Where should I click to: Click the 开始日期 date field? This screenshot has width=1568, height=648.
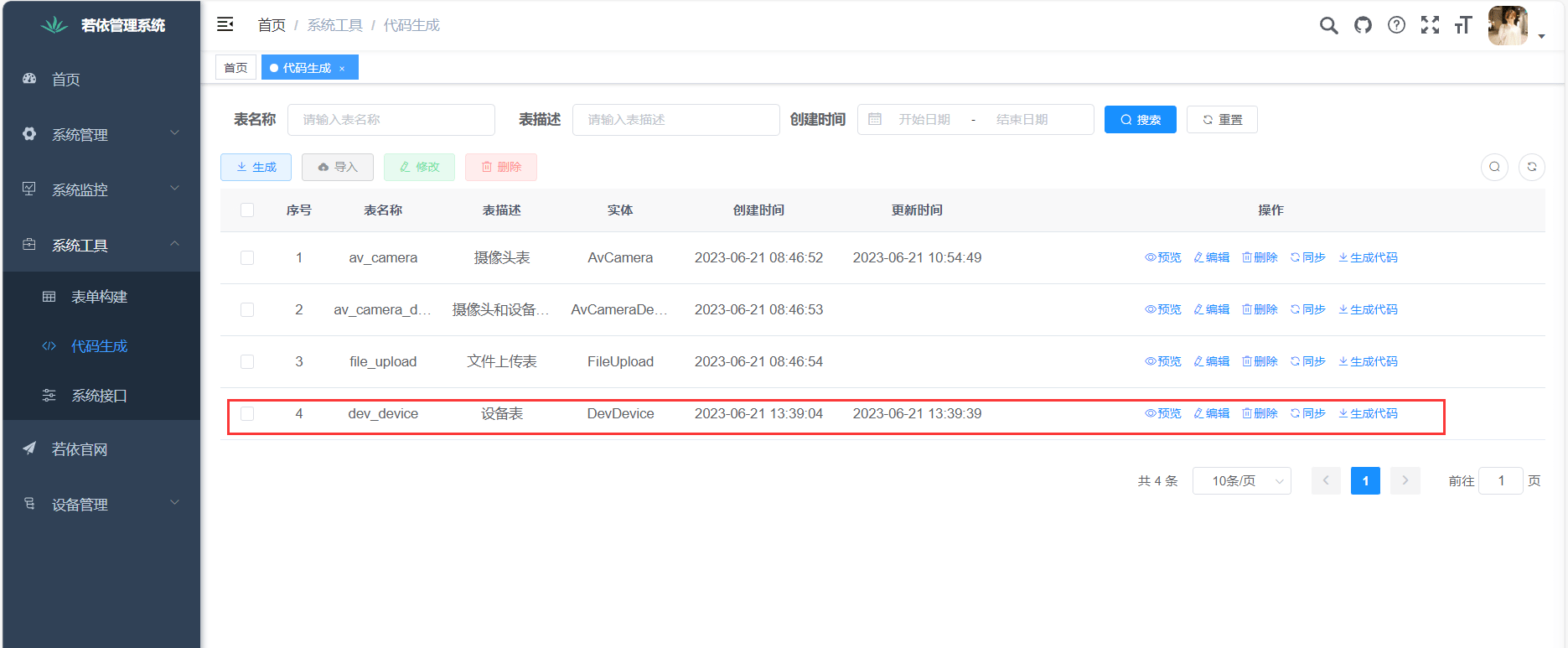click(x=924, y=119)
